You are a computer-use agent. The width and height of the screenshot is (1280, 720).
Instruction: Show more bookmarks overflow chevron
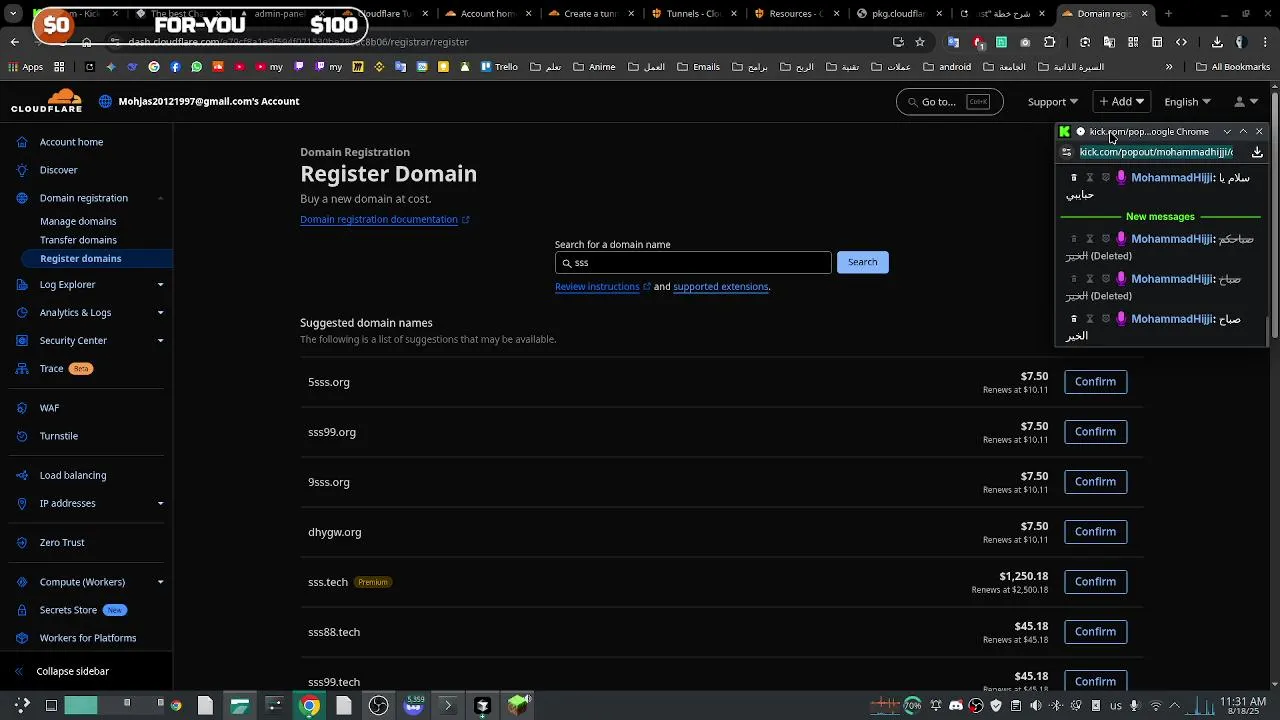[x=1169, y=67]
